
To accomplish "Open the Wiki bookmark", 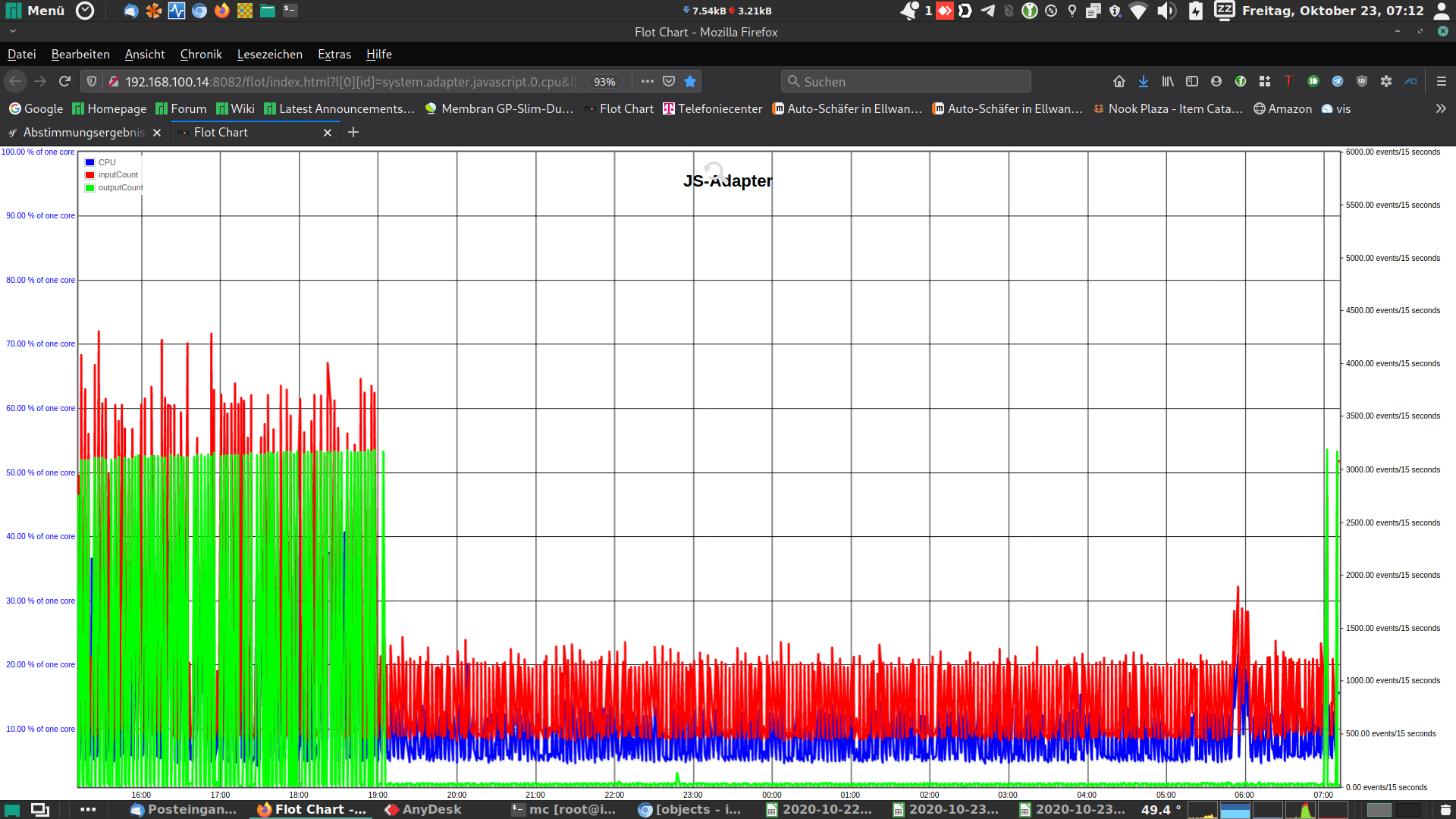I will 235,108.
